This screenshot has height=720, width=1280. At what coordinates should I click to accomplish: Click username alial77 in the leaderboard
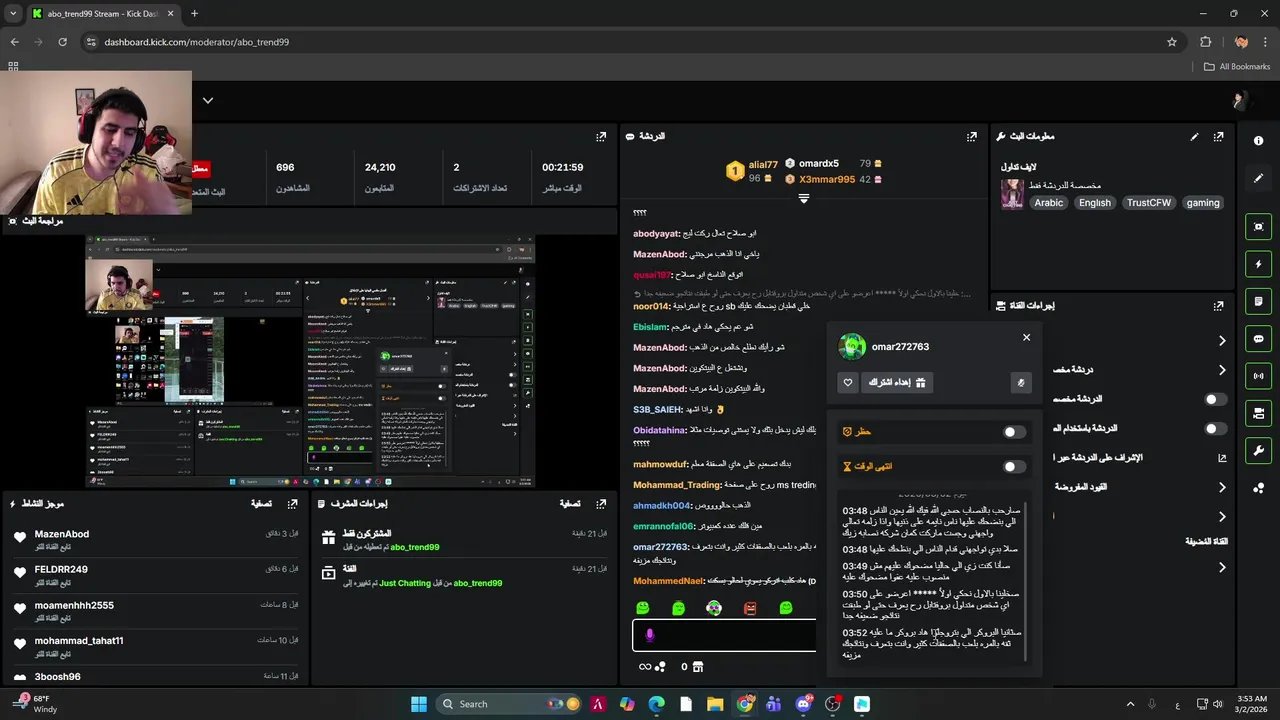coord(763,165)
